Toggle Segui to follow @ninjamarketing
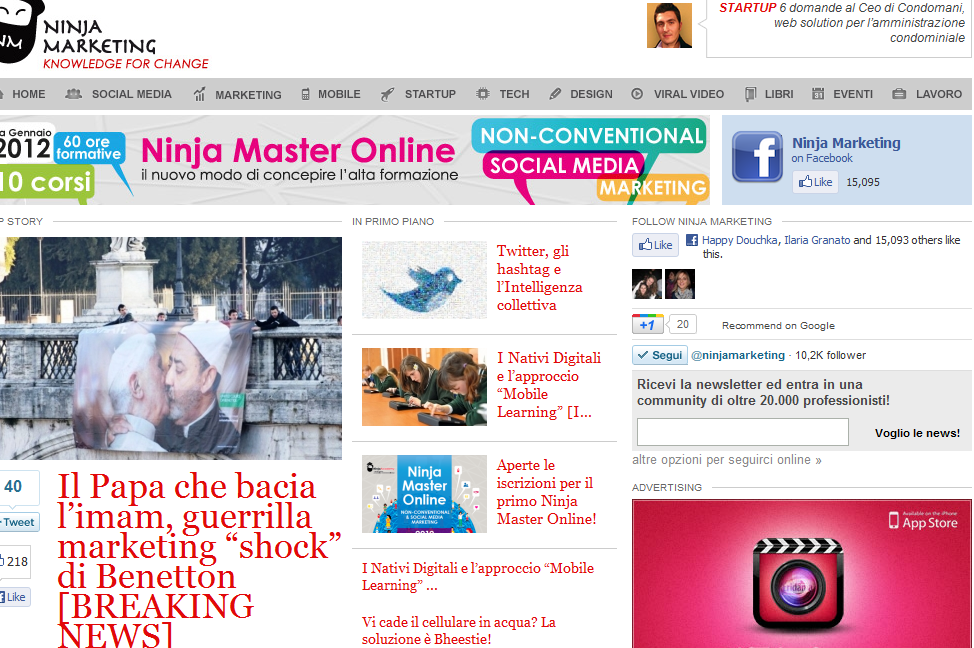The image size is (974, 648). click(x=659, y=355)
